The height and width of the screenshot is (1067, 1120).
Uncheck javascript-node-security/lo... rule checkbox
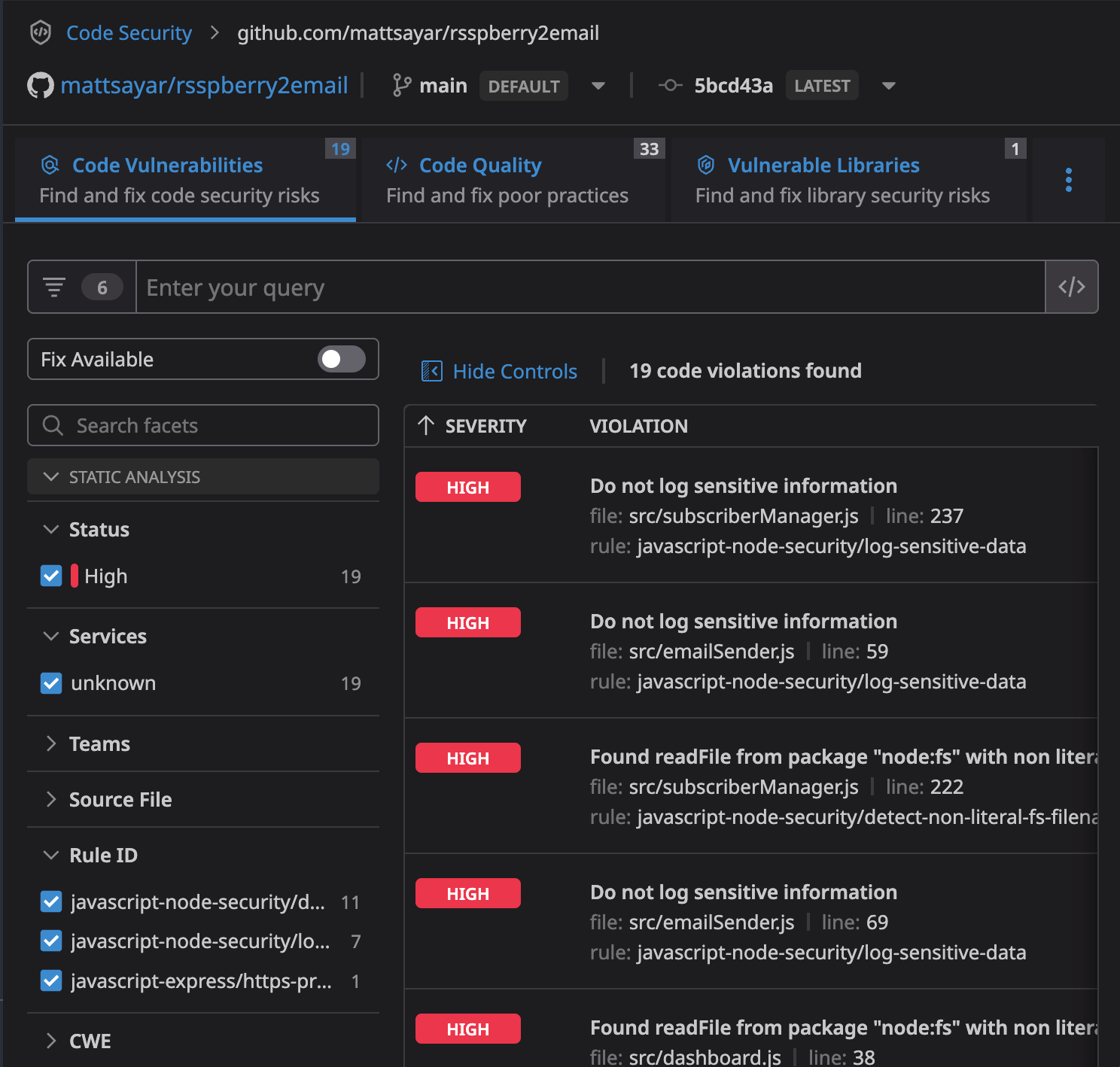(x=51, y=941)
